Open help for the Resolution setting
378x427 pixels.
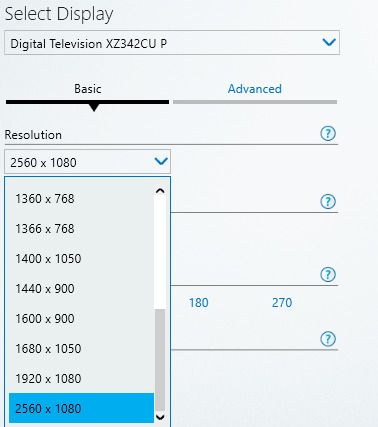point(328,134)
